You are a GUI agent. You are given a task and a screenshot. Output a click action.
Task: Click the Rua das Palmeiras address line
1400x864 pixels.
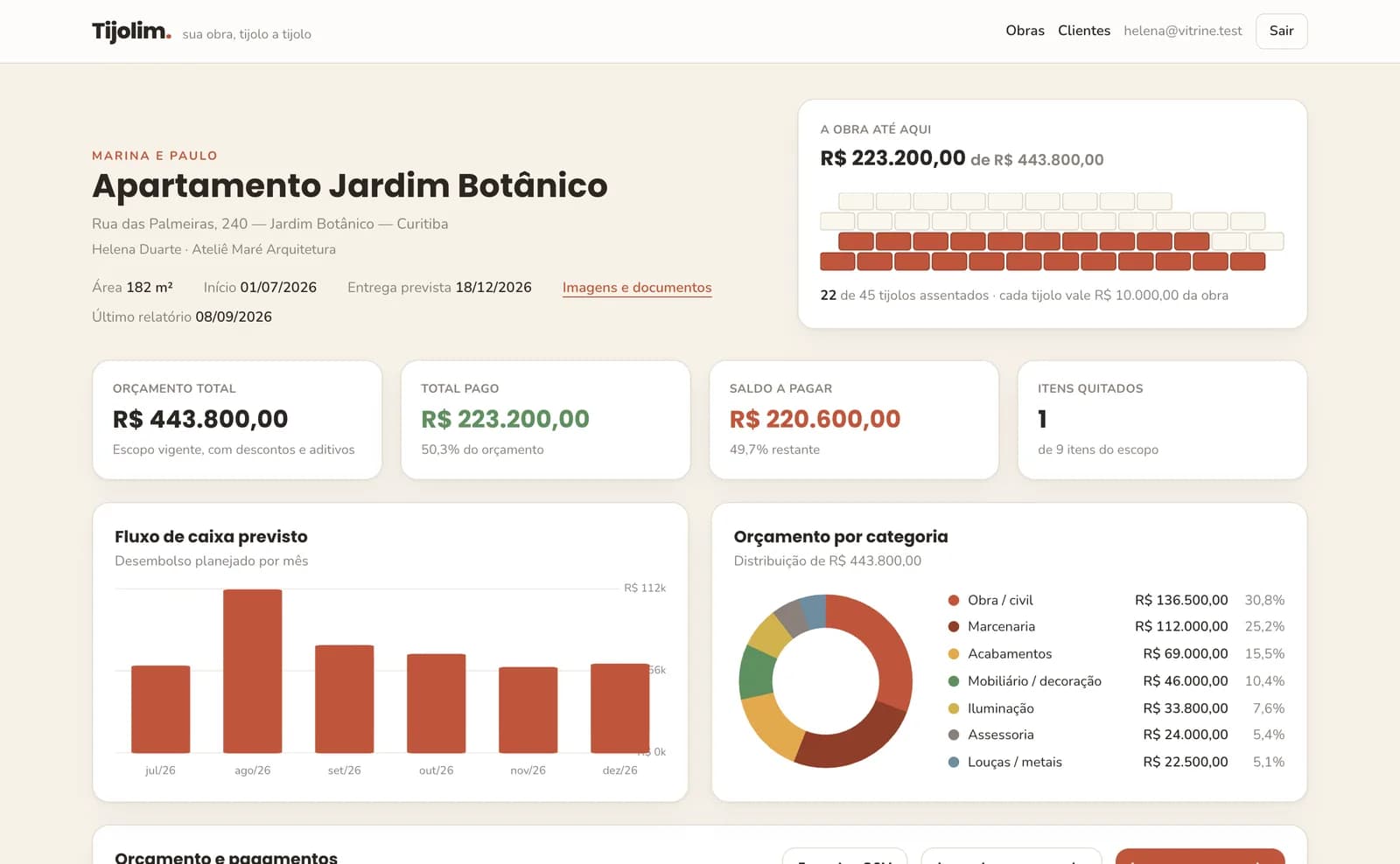click(x=270, y=224)
